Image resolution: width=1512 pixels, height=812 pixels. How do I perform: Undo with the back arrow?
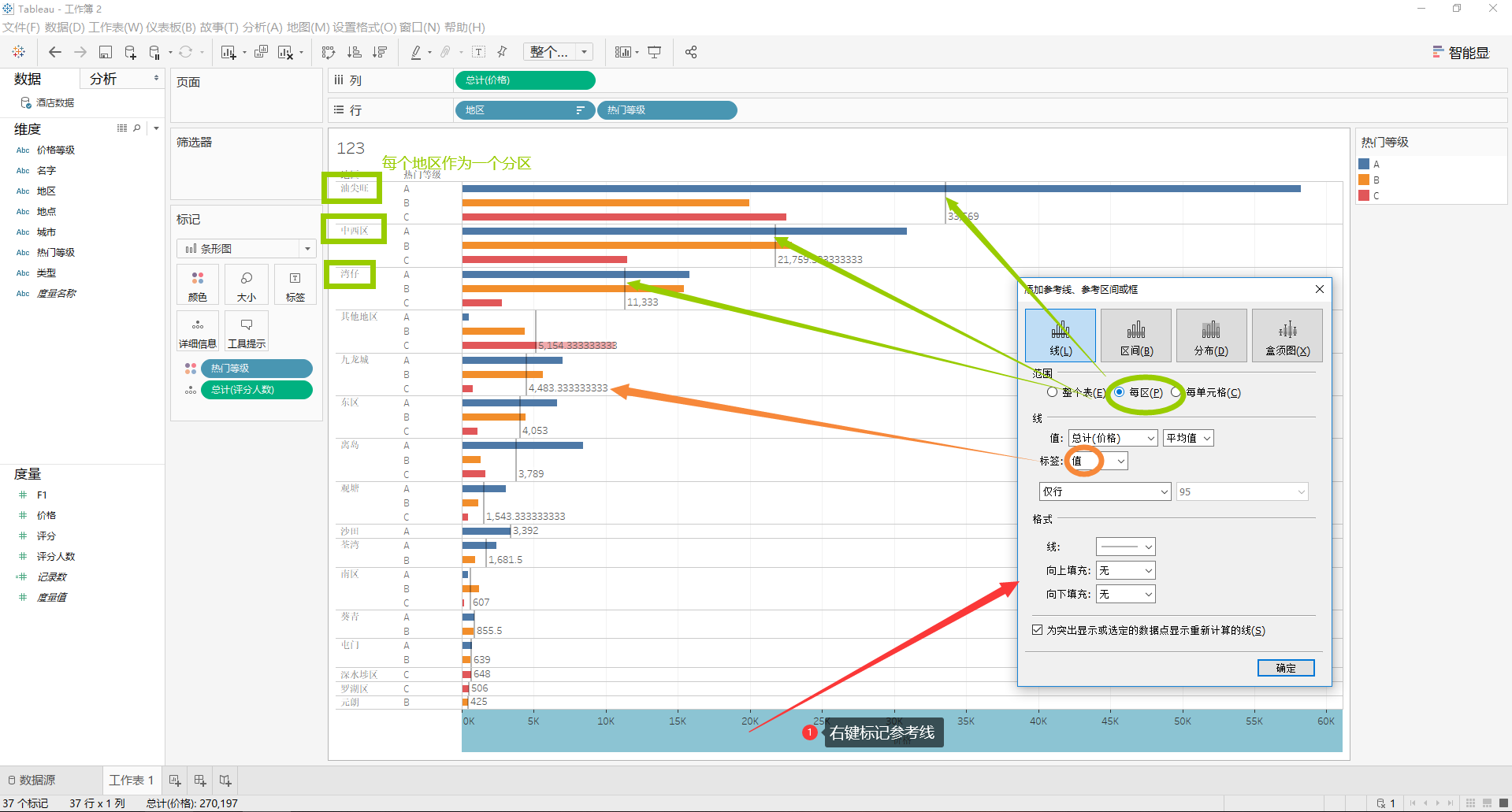(x=54, y=52)
